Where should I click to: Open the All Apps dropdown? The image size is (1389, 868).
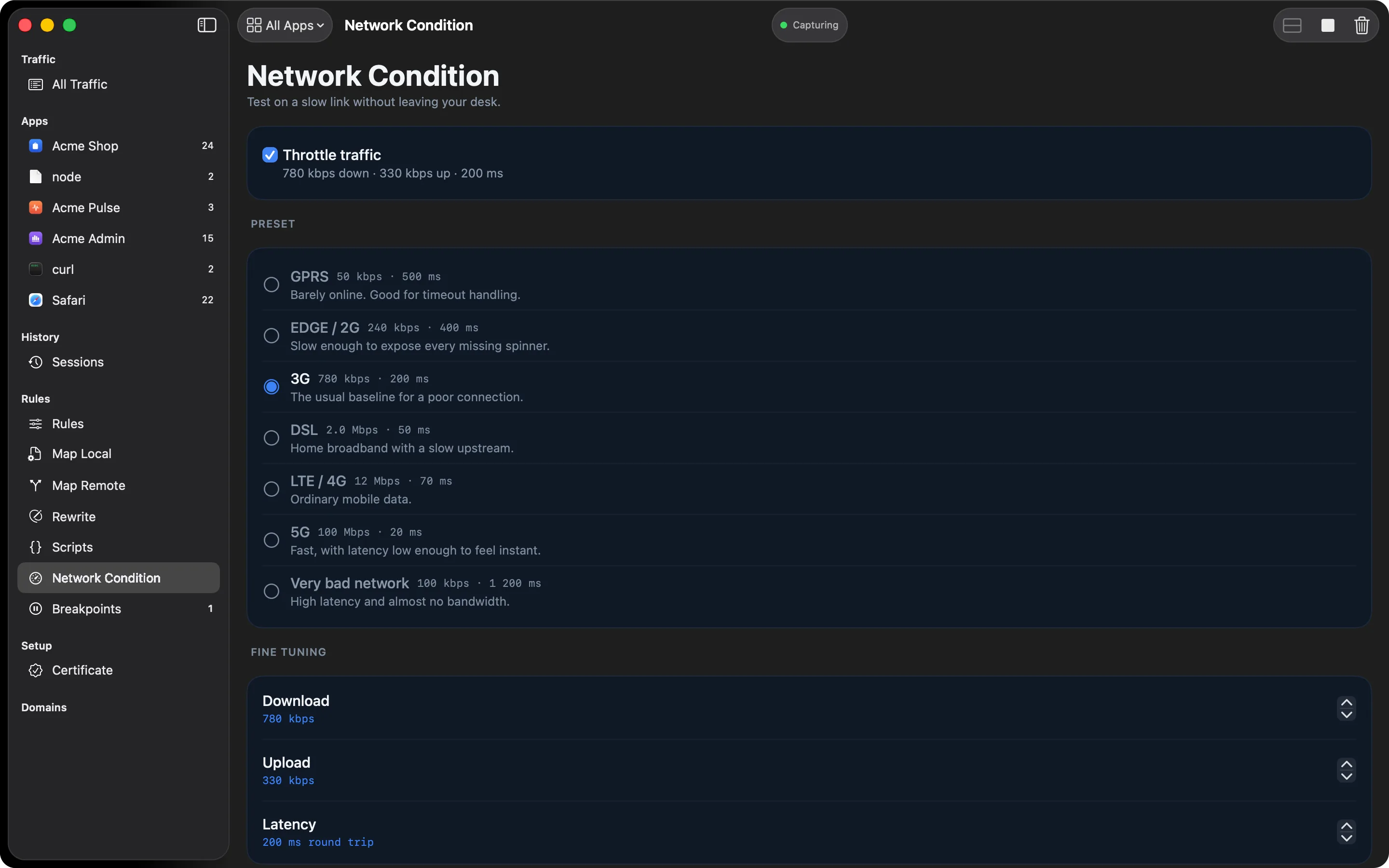pos(285,25)
